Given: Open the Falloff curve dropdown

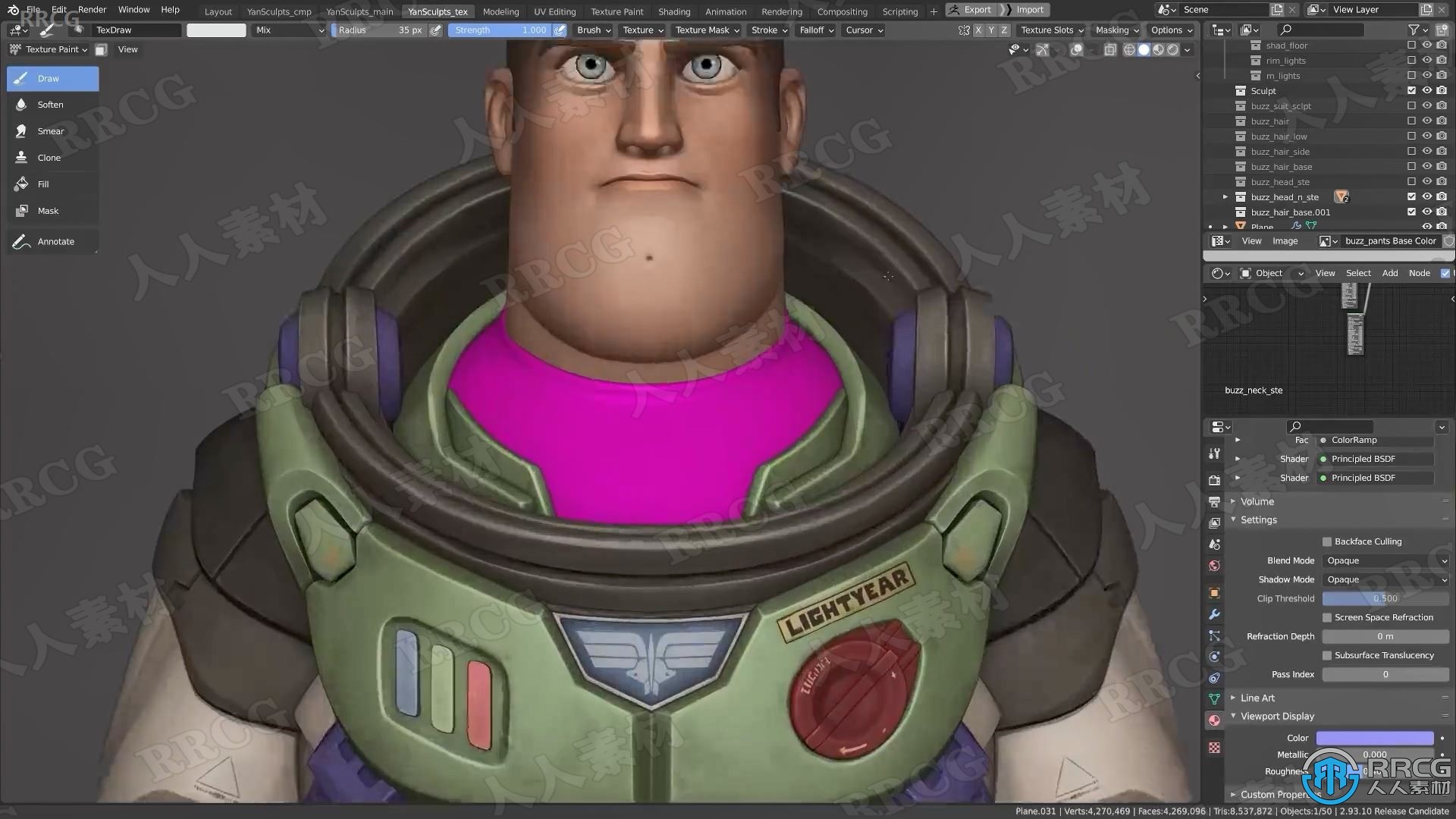Looking at the screenshot, I should tap(816, 29).
